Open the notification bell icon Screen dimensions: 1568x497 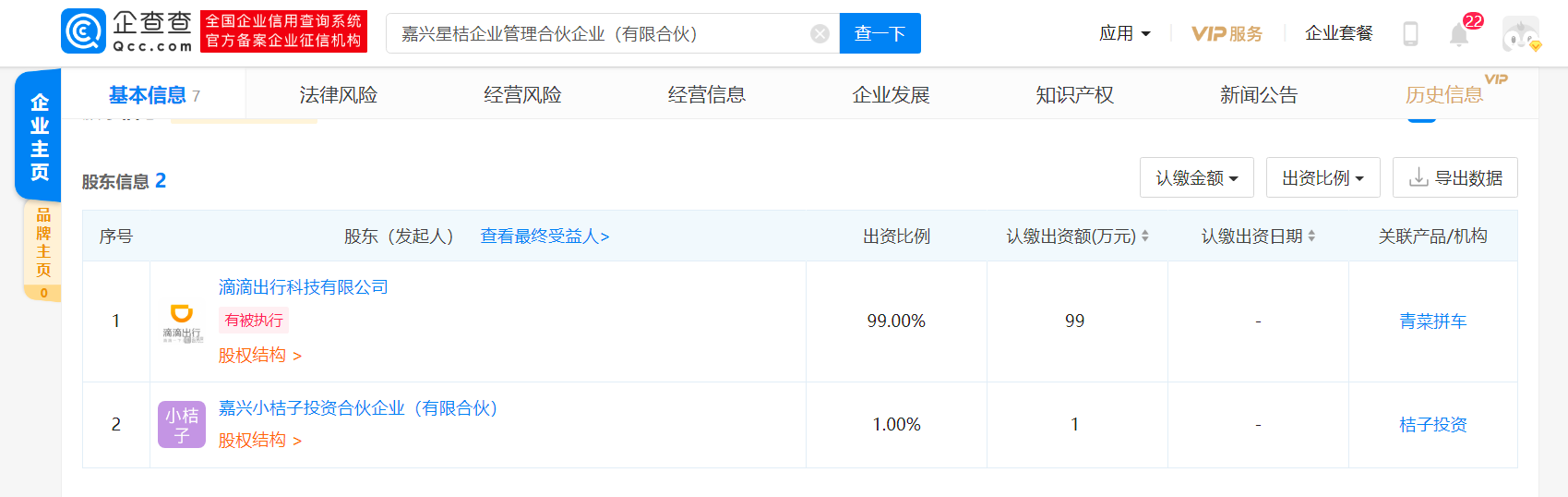click(1458, 35)
